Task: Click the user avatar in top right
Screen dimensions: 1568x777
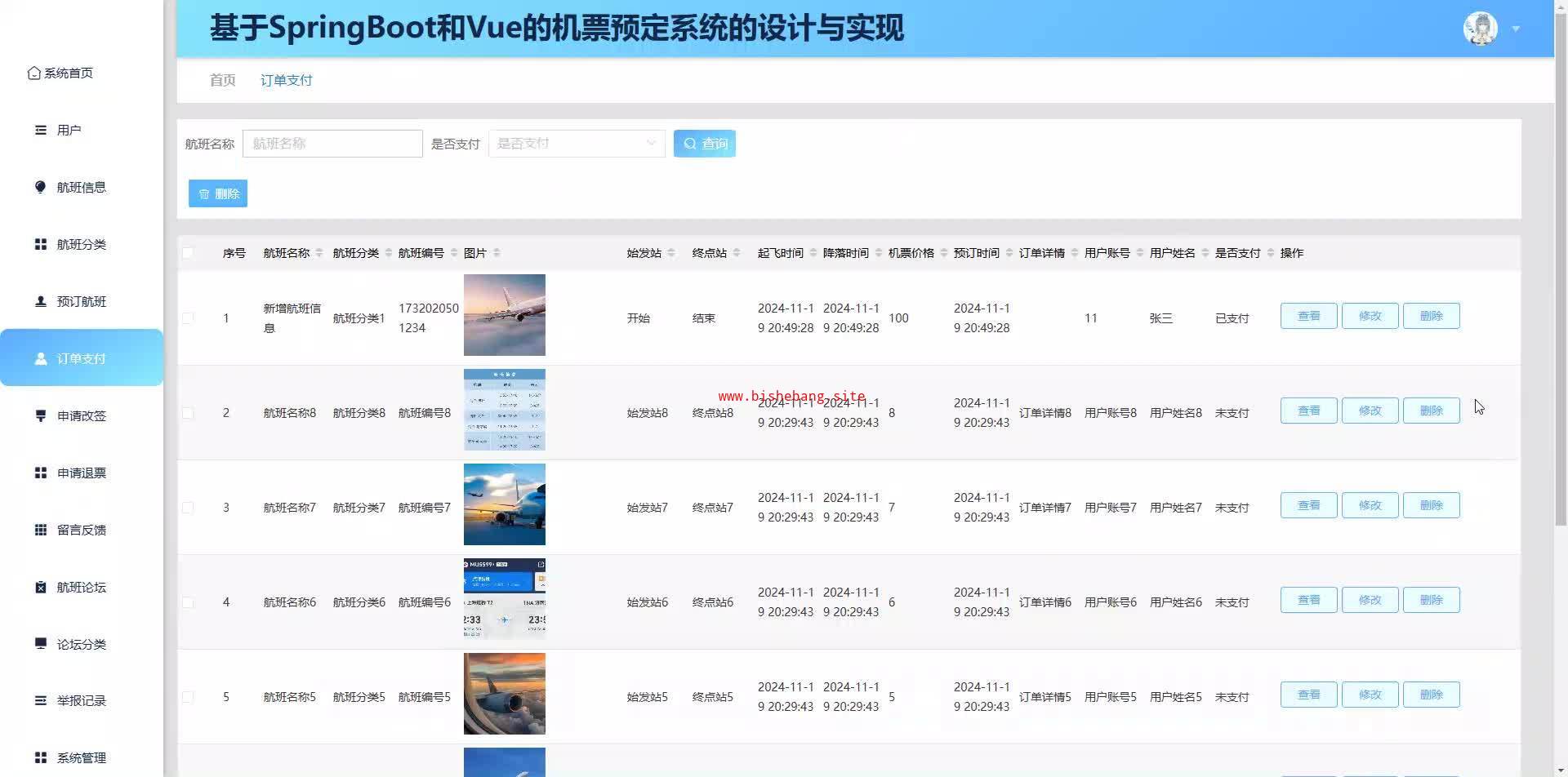Action: pyautogui.click(x=1480, y=29)
